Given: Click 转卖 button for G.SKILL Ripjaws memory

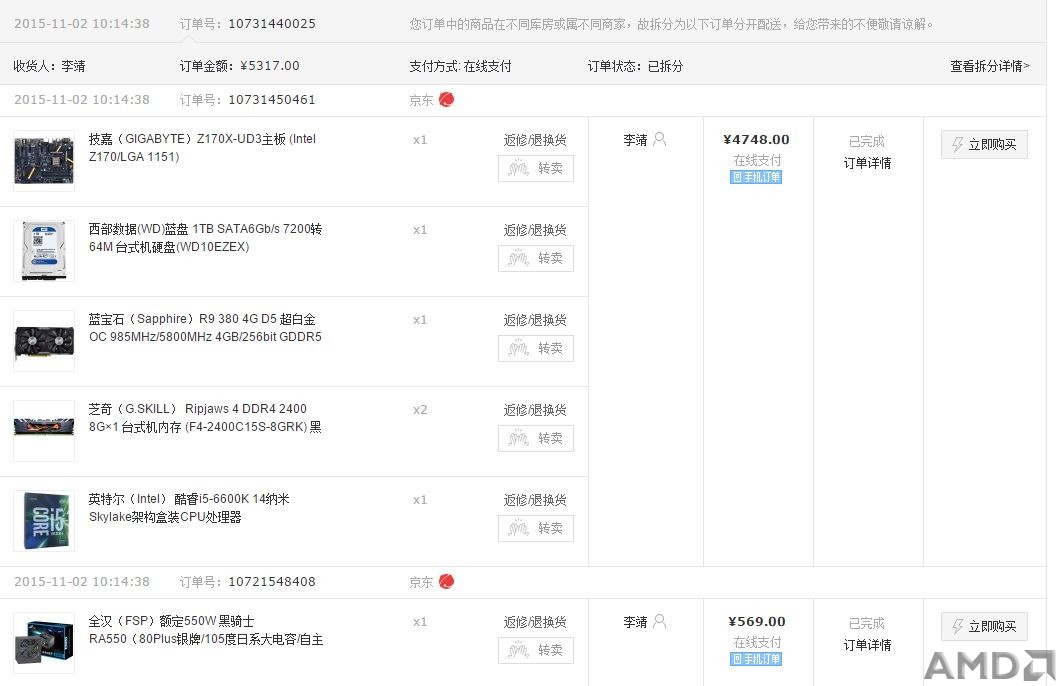Looking at the screenshot, I should click(536, 438).
